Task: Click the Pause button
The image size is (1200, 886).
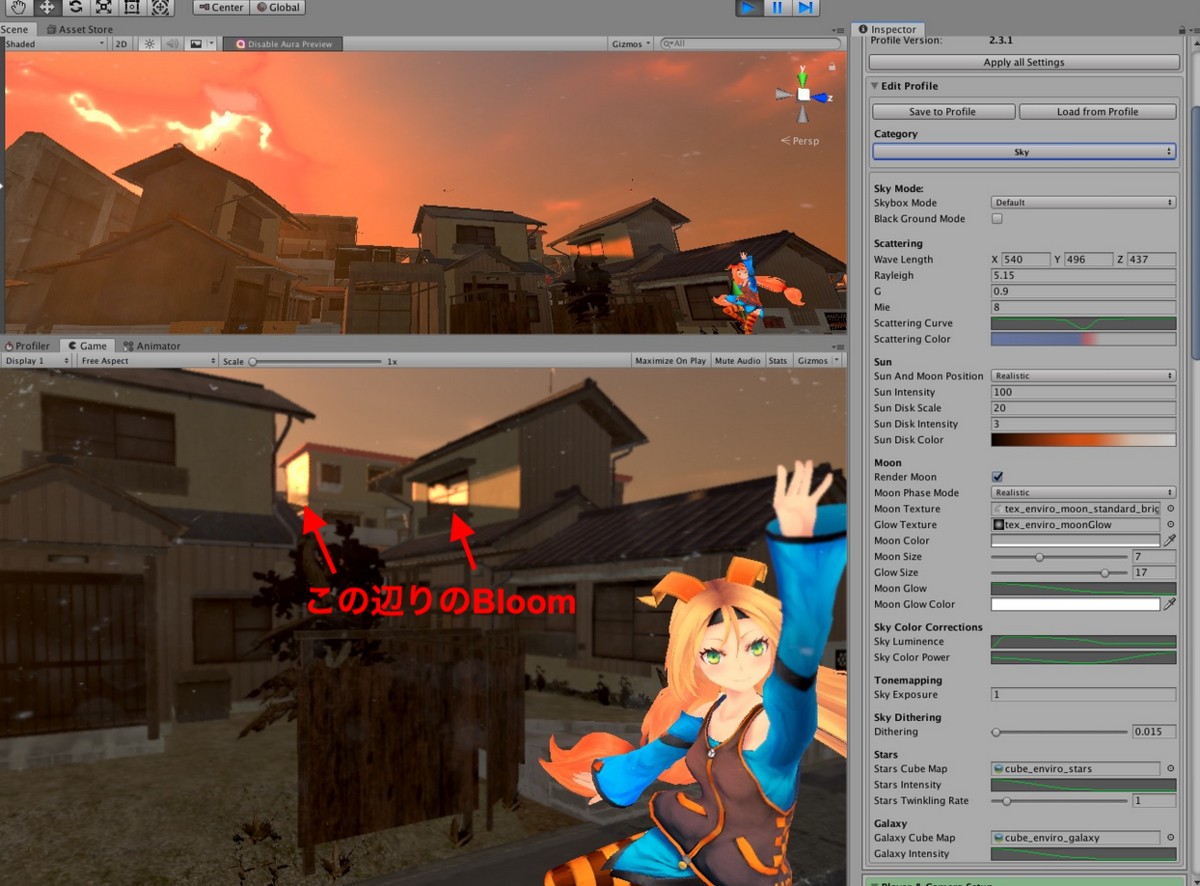Action: coord(777,7)
